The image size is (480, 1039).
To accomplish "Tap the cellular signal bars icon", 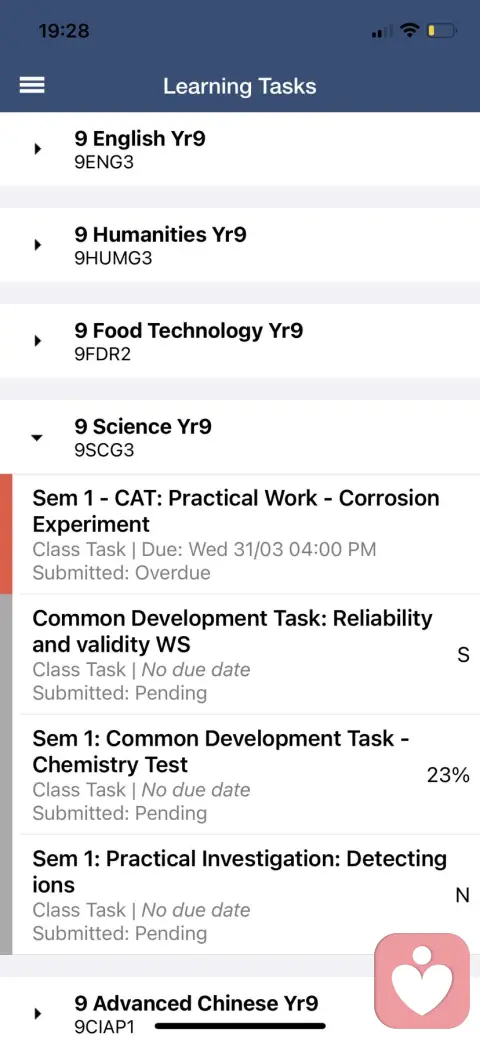I will click(x=381, y=31).
